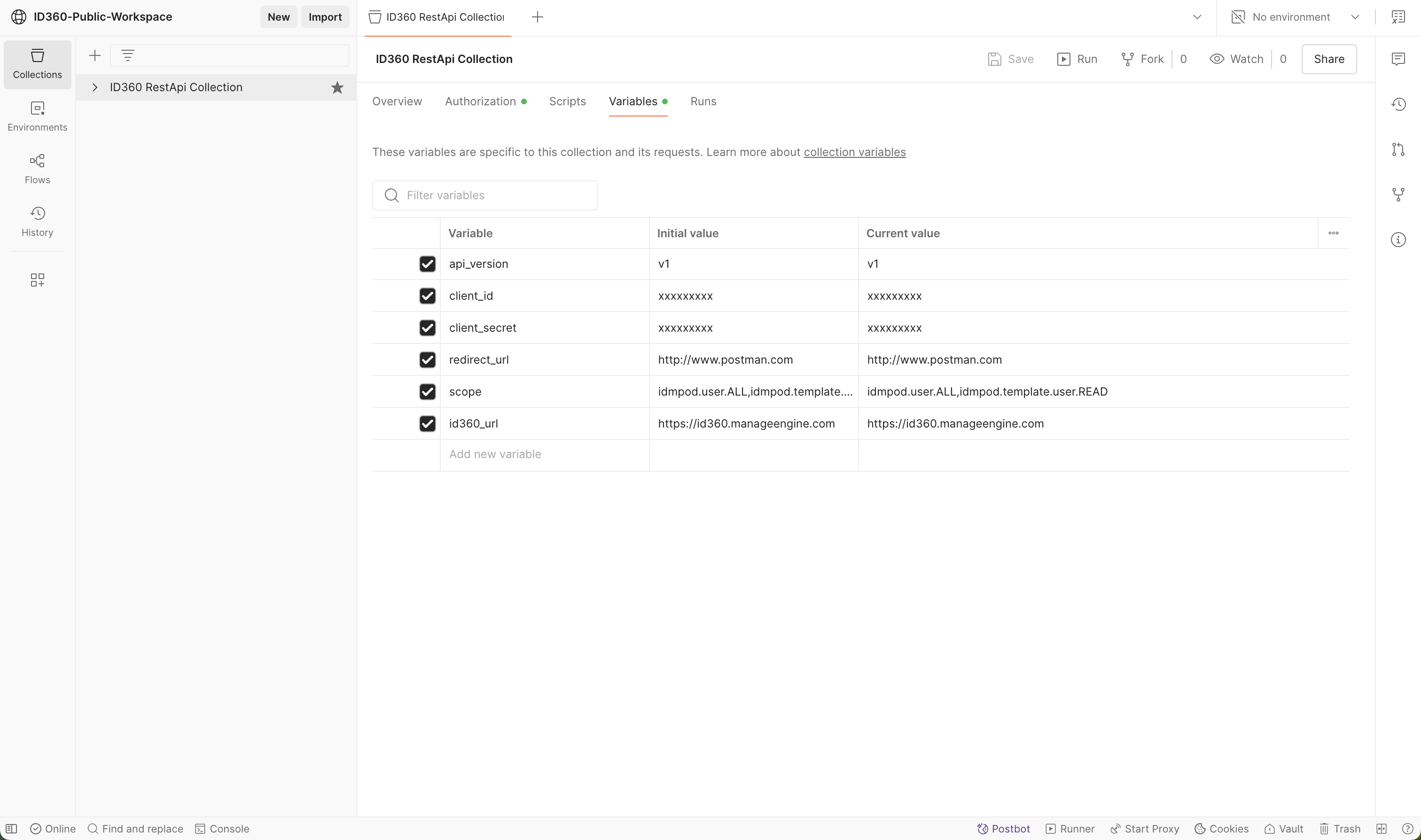The height and width of the screenshot is (840, 1421).
Task: Uncheck the redirect_url variable checkbox
Action: click(x=428, y=360)
